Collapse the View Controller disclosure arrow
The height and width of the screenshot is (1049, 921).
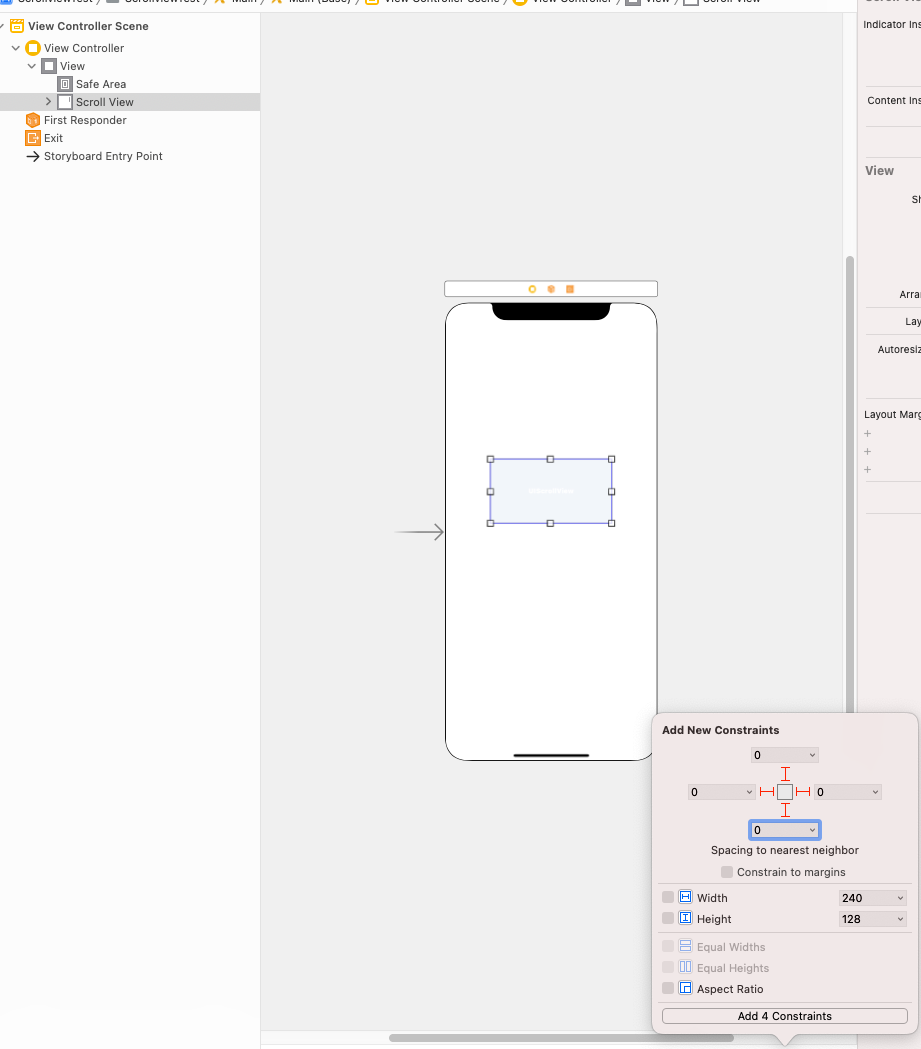(x=15, y=48)
